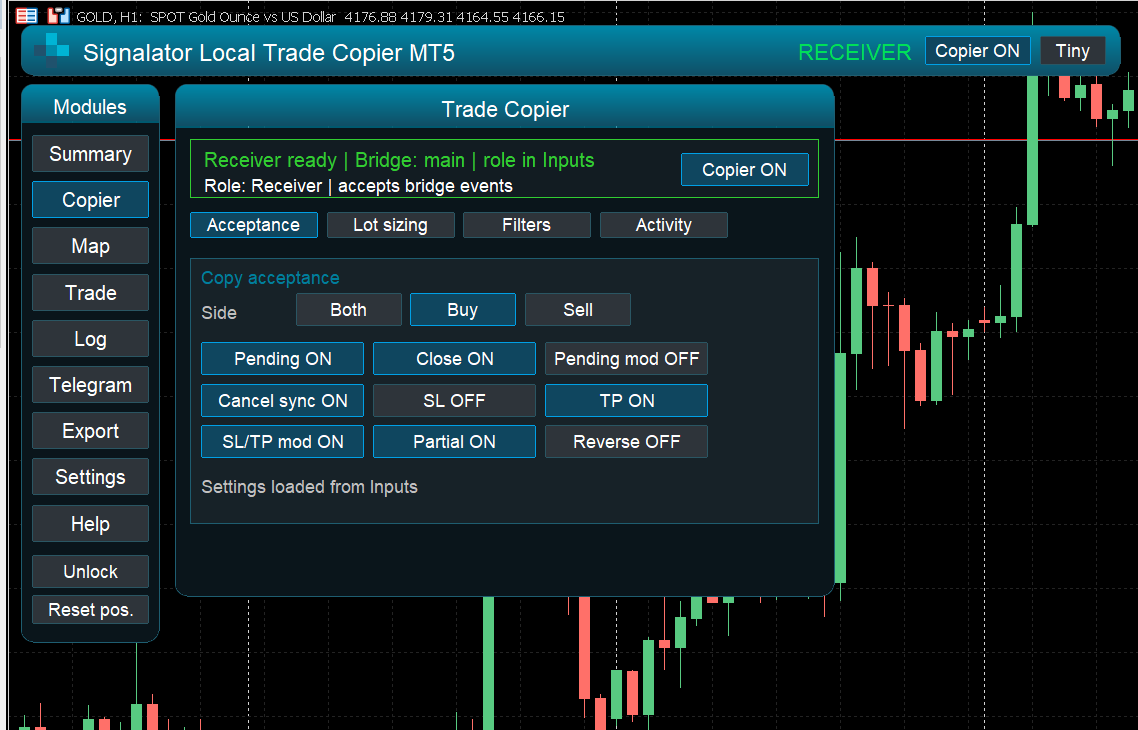Open the Copier module

tap(90, 200)
